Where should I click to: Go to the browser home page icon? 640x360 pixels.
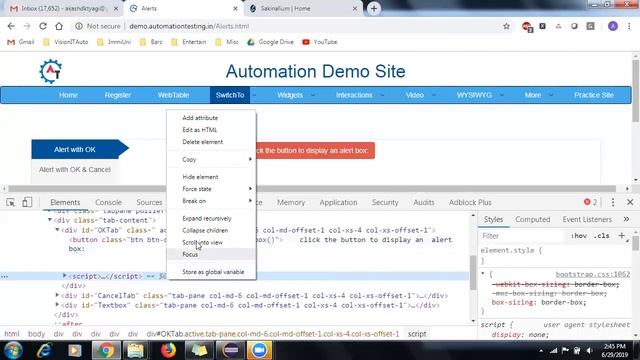(59, 26)
